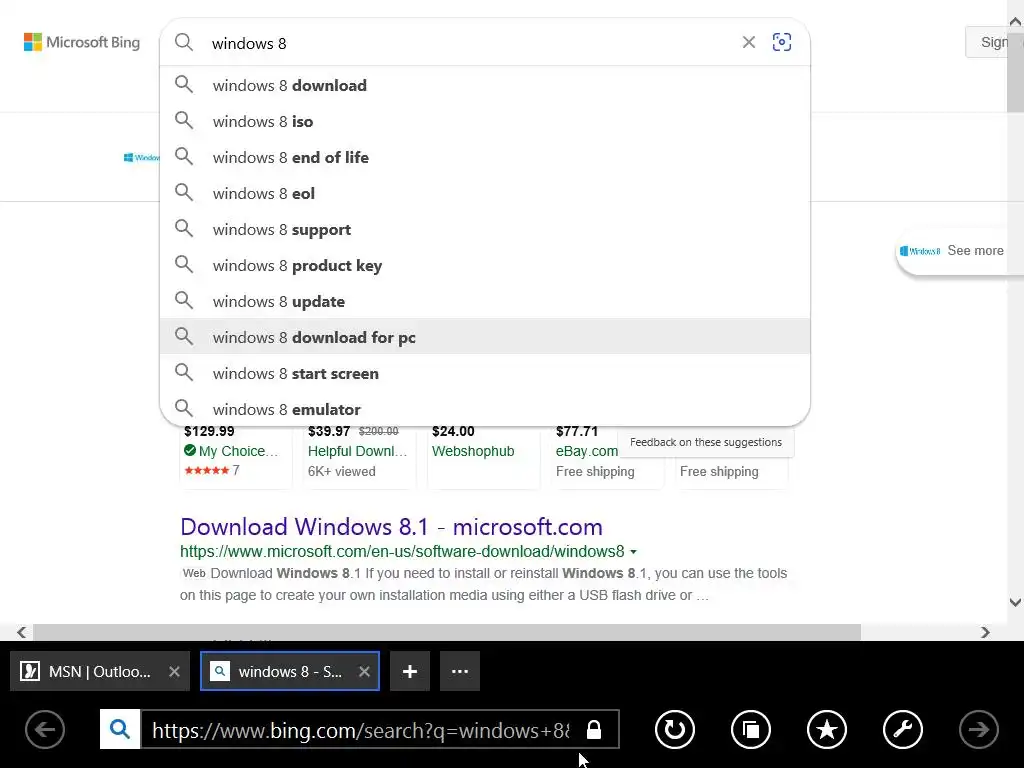Click the browser address bar URL
This screenshot has width=1024, height=768.
(361, 730)
